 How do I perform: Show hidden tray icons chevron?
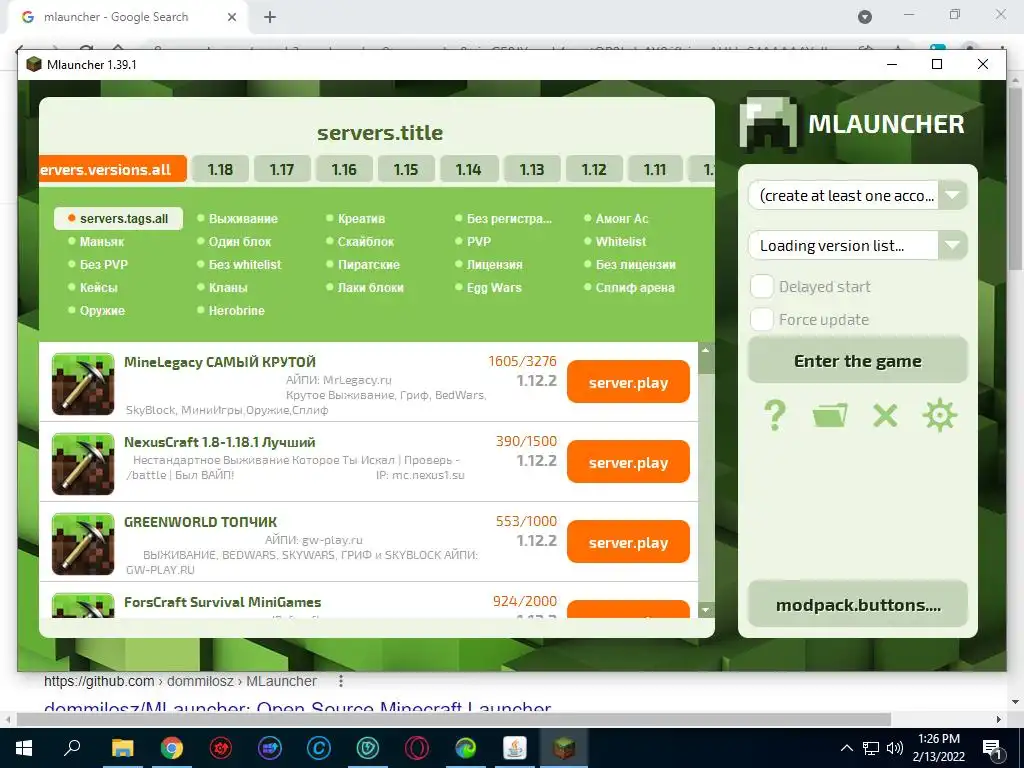click(x=846, y=748)
